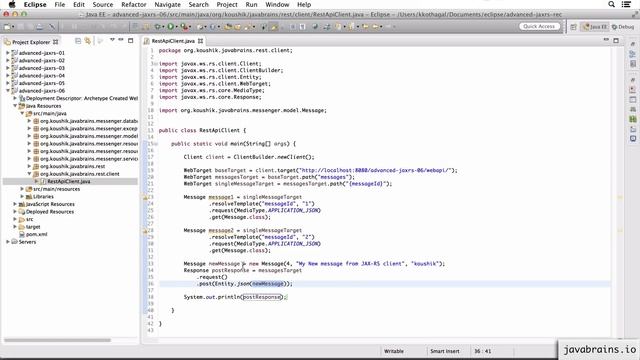Open the Navigate menu
Screen dimensions: 640x360
[167, 4]
